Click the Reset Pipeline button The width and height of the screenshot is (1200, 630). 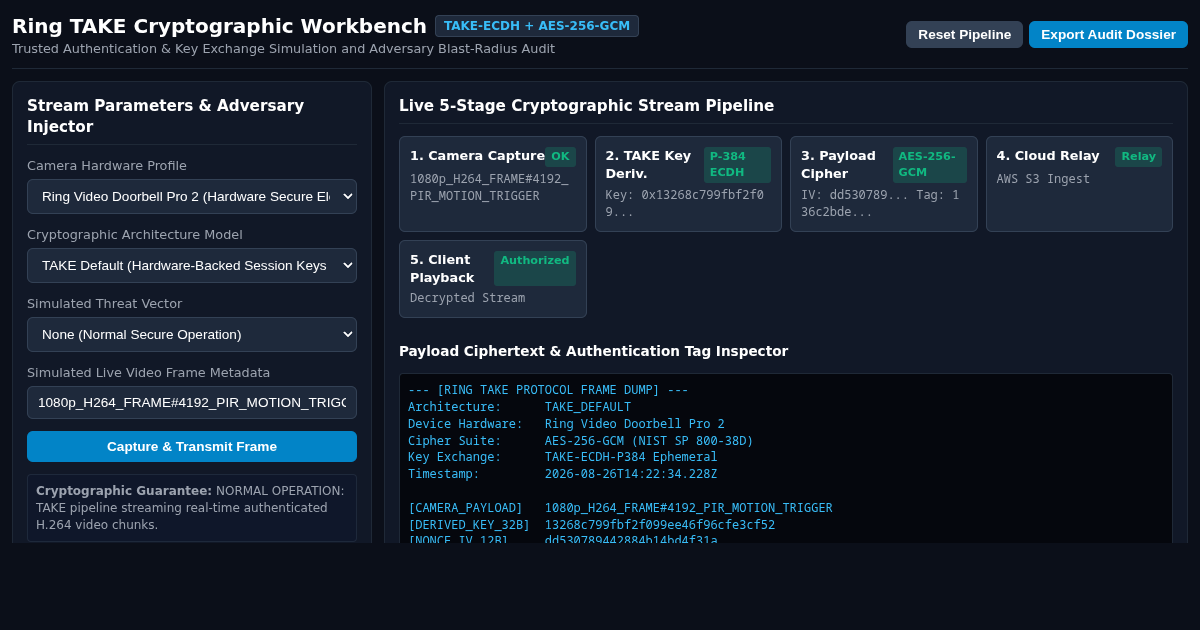click(x=964, y=34)
